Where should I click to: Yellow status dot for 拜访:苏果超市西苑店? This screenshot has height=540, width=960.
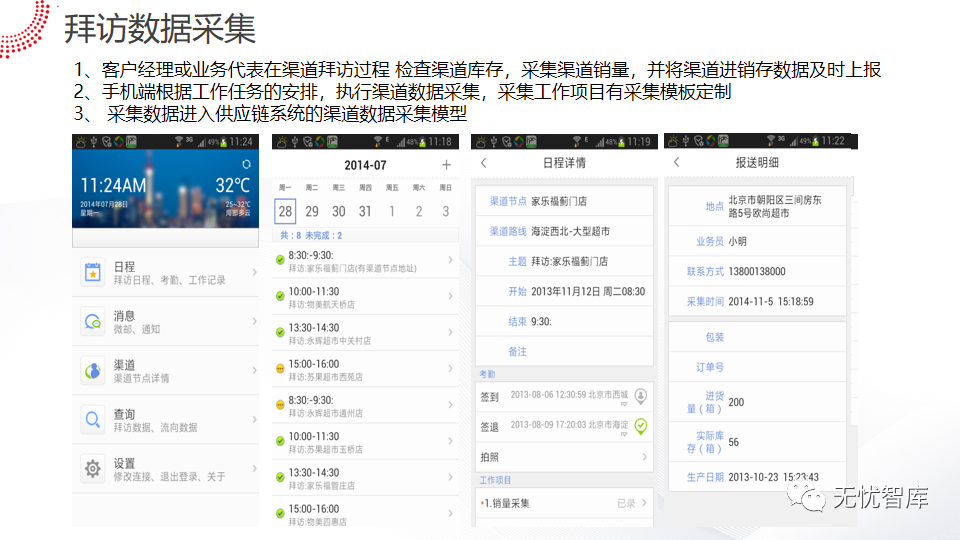[280, 369]
